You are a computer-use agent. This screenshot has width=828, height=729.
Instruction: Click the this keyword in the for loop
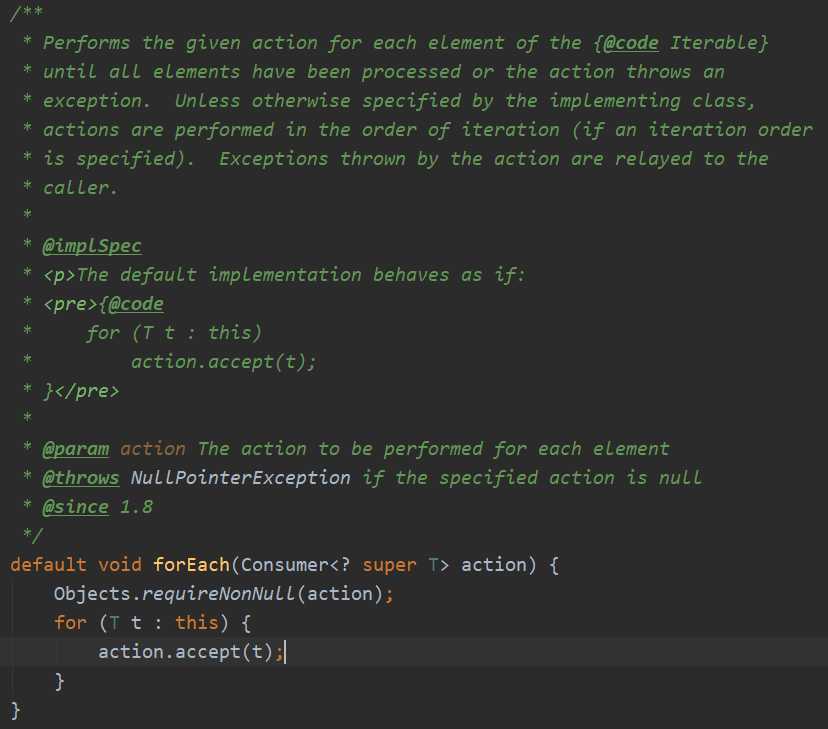coord(196,623)
